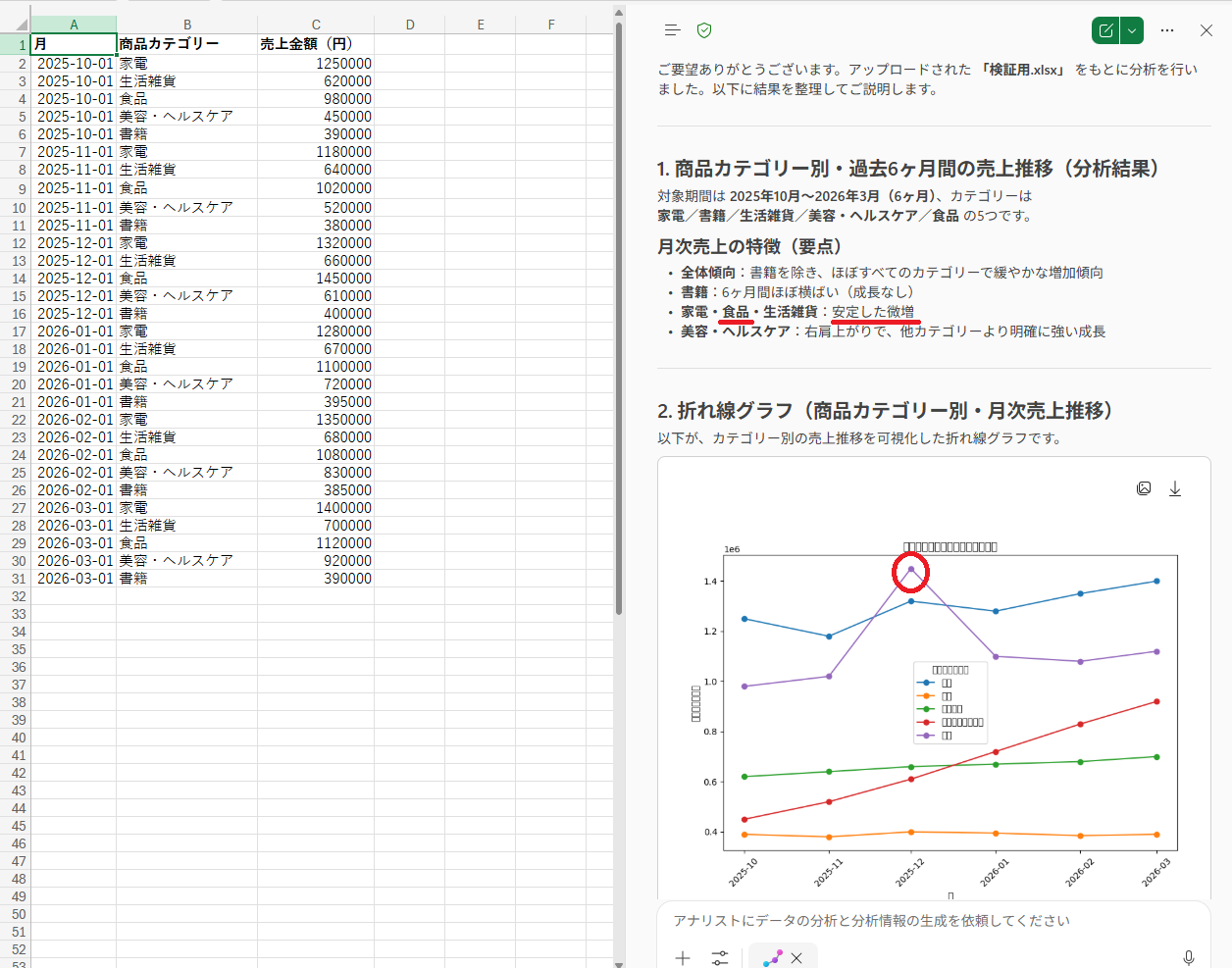The image size is (1232, 968).
Task: Open the conversation list hamburger icon
Action: pos(672,30)
